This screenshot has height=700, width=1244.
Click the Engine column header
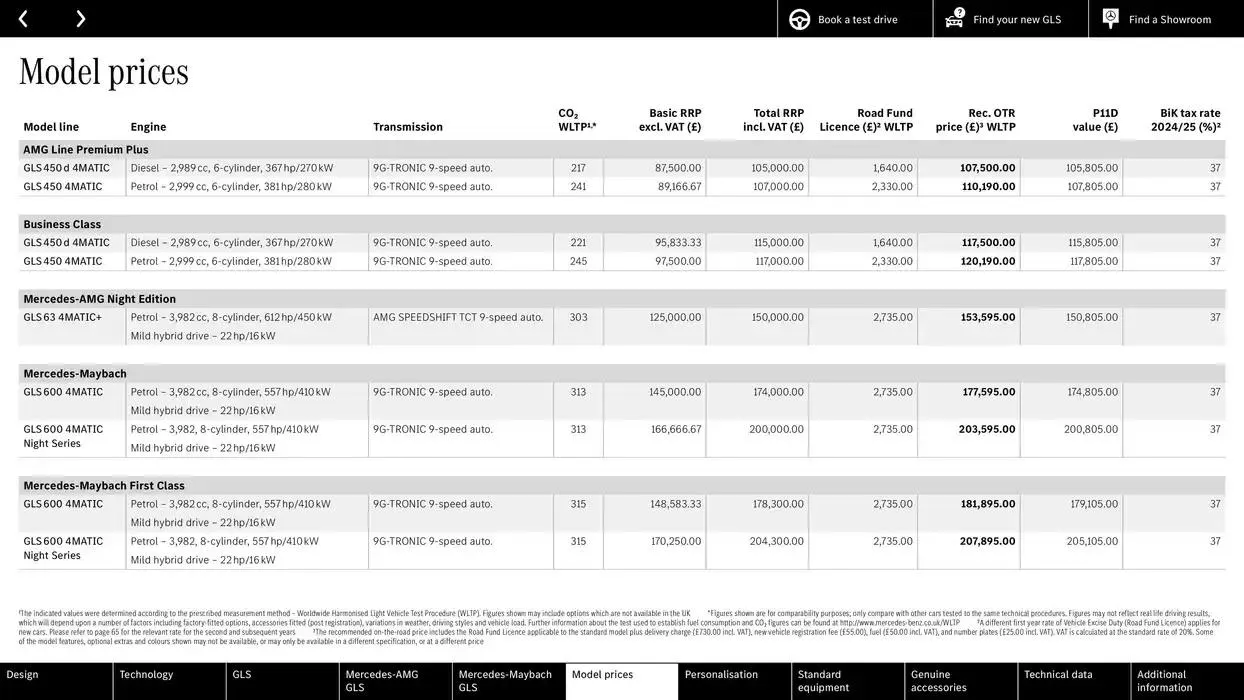(148, 127)
